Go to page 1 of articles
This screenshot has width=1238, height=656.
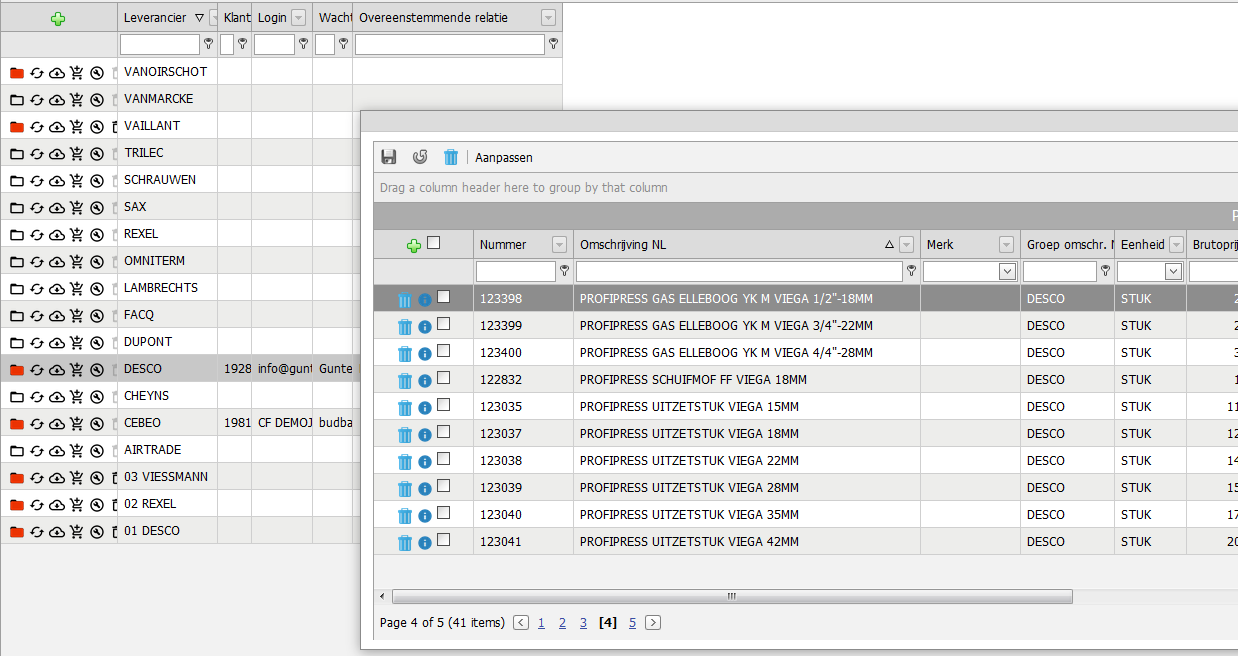click(x=541, y=623)
